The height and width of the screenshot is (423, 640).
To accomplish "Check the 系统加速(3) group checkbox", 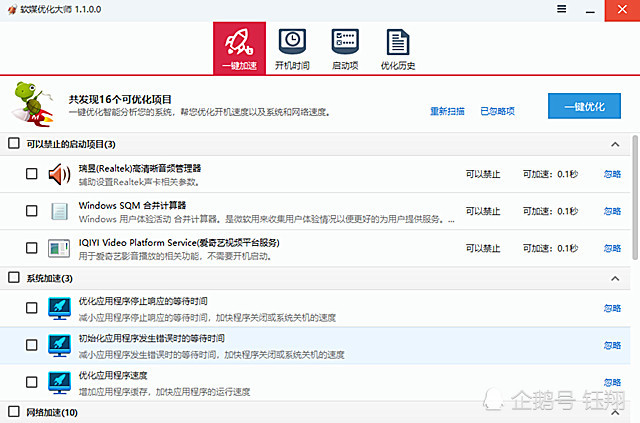I will coord(14,278).
